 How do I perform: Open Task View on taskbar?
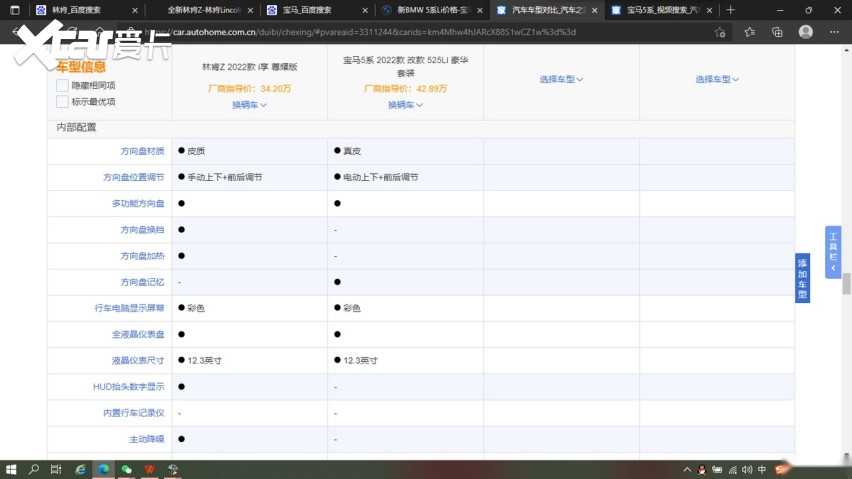coord(56,469)
